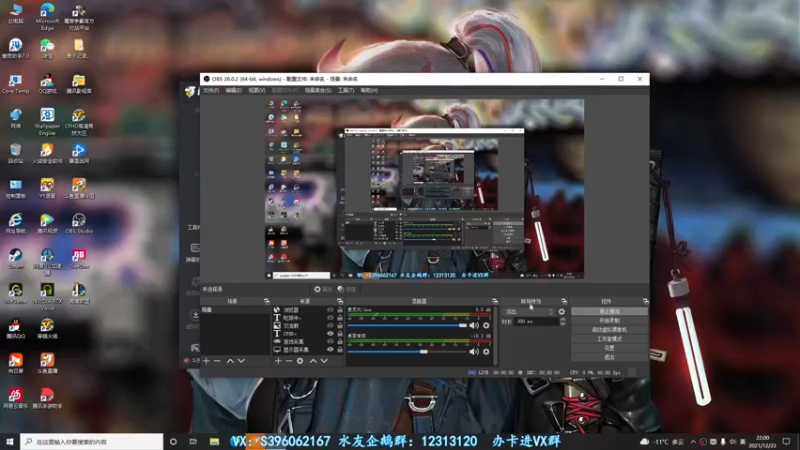Viewport: 800px width, 450px height.
Task: Toggle visibility of 浏览器 browser source
Action: point(330,310)
